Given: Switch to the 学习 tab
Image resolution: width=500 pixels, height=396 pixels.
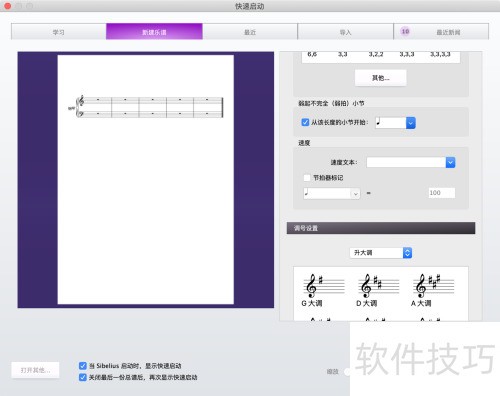Looking at the screenshot, I should point(59,32).
